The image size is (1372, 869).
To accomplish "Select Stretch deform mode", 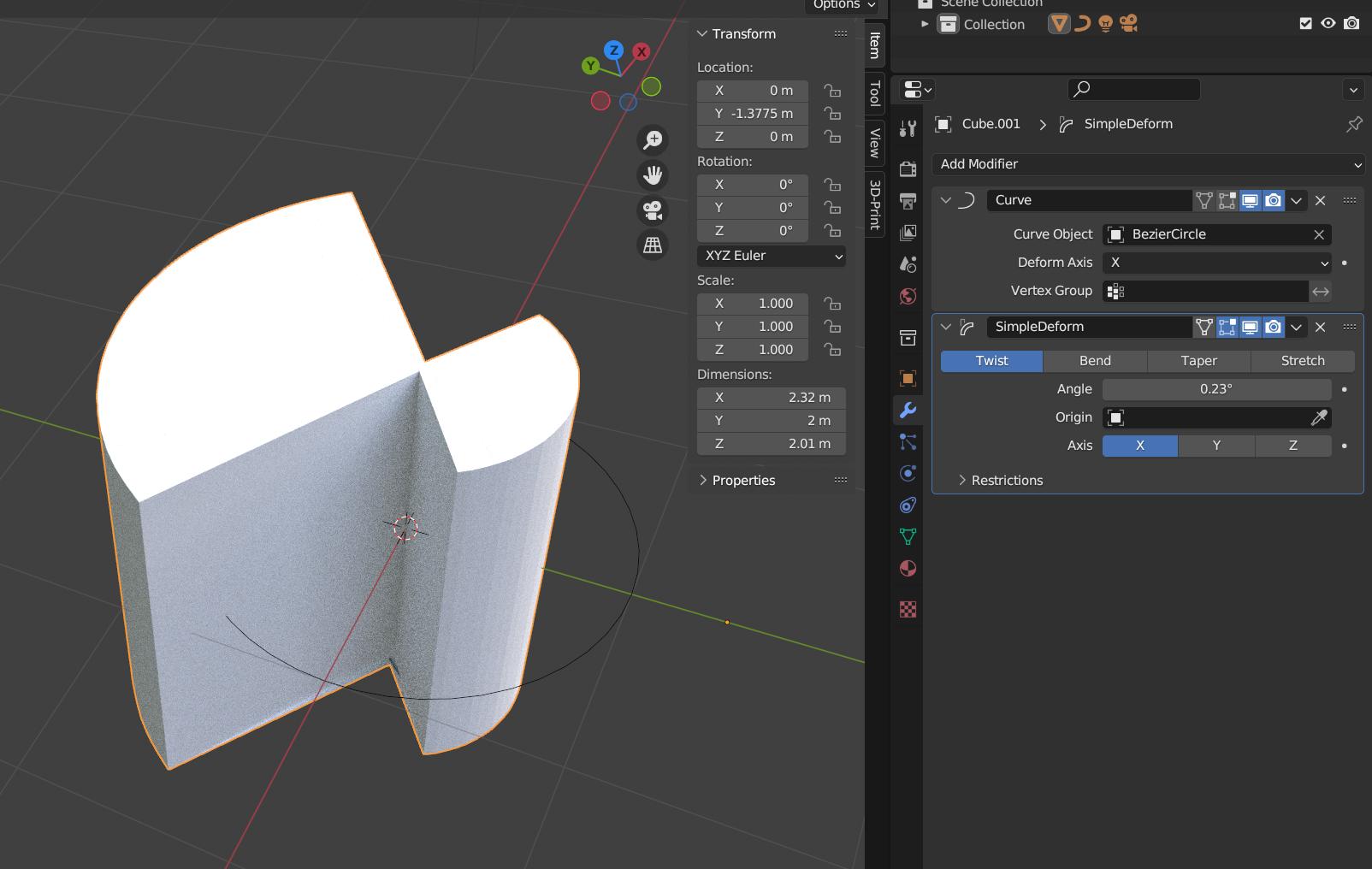I will [x=1303, y=361].
